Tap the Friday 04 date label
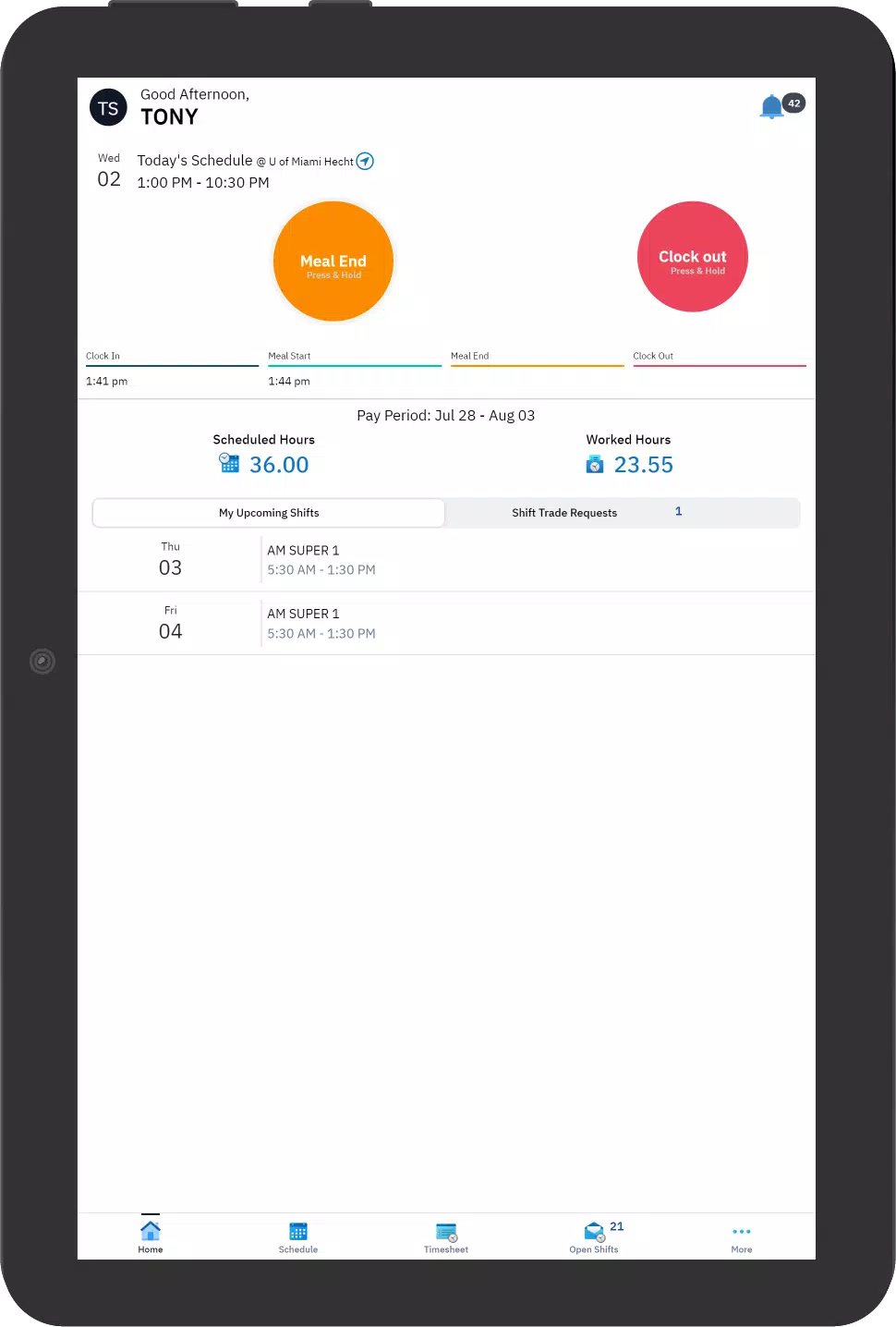The width and height of the screenshot is (896, 1327). point(171,624)
